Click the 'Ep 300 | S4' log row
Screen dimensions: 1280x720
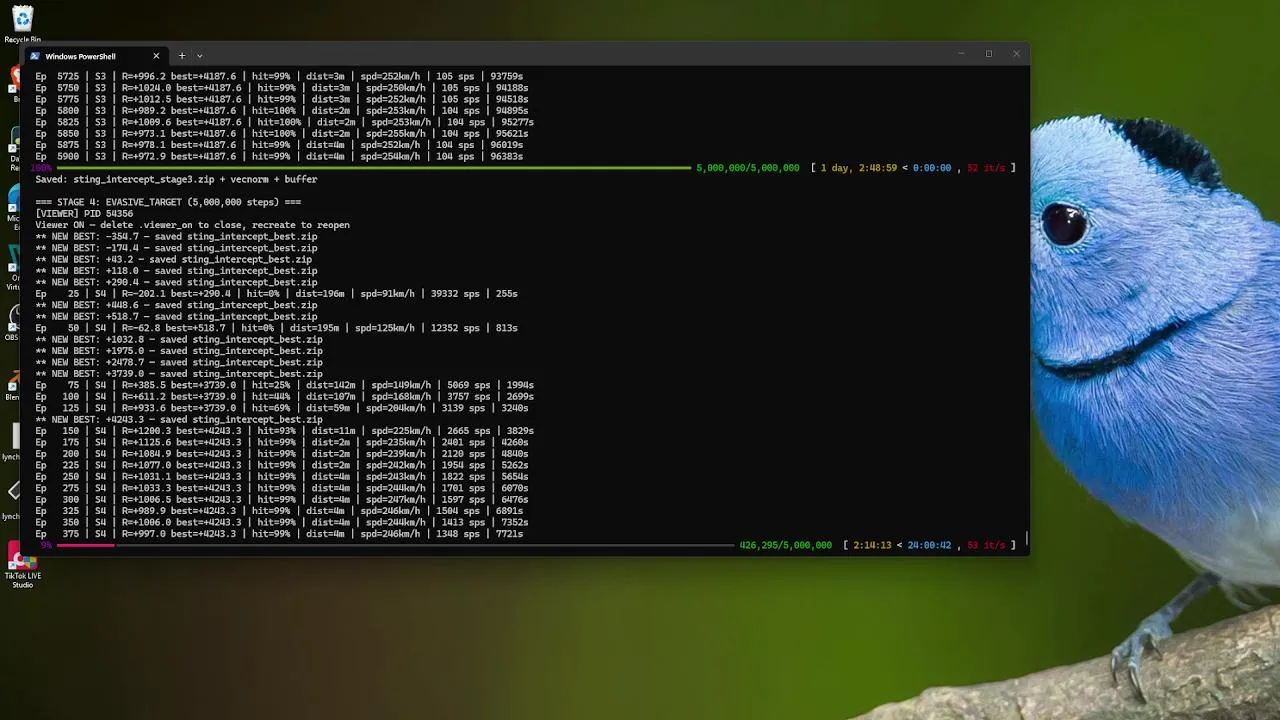click(x=282, y=500)
